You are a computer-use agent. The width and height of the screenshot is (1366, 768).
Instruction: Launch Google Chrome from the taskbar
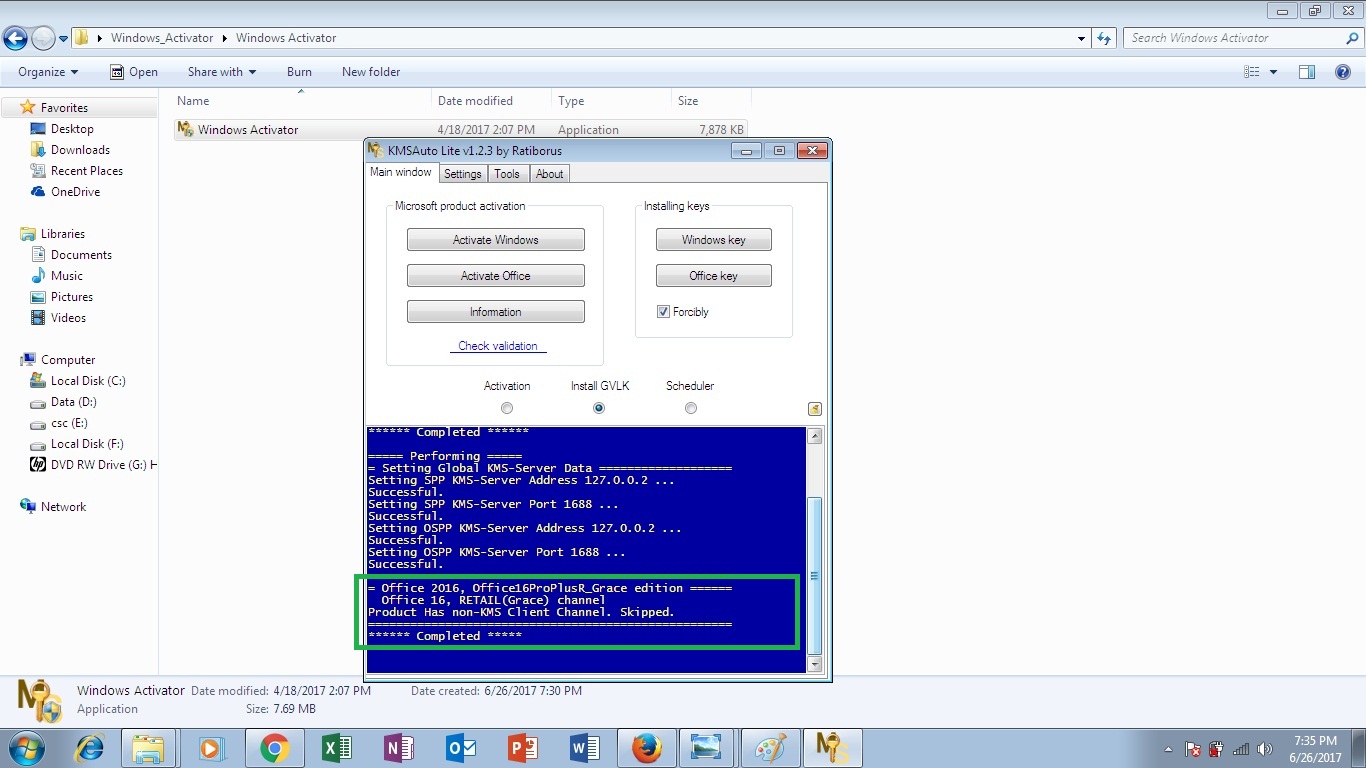(x=274, y=748)
